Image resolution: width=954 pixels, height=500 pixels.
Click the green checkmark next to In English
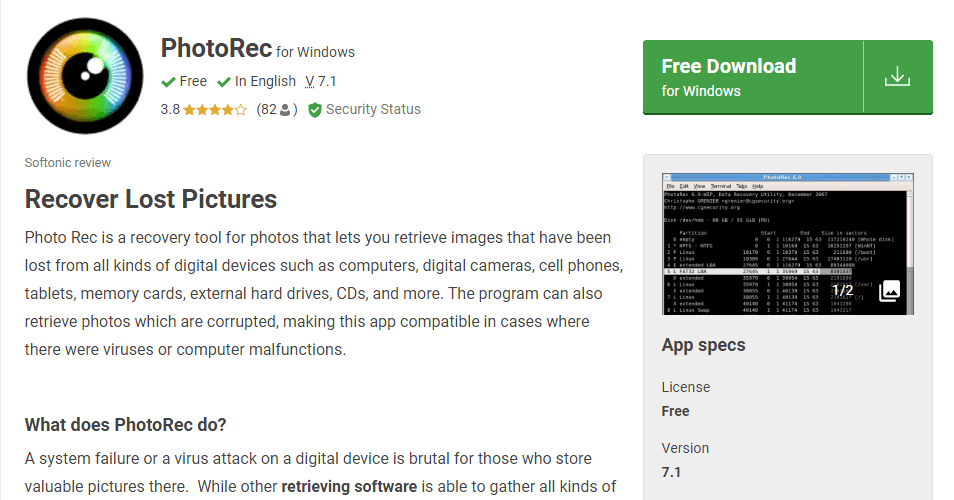coord(224,82)
